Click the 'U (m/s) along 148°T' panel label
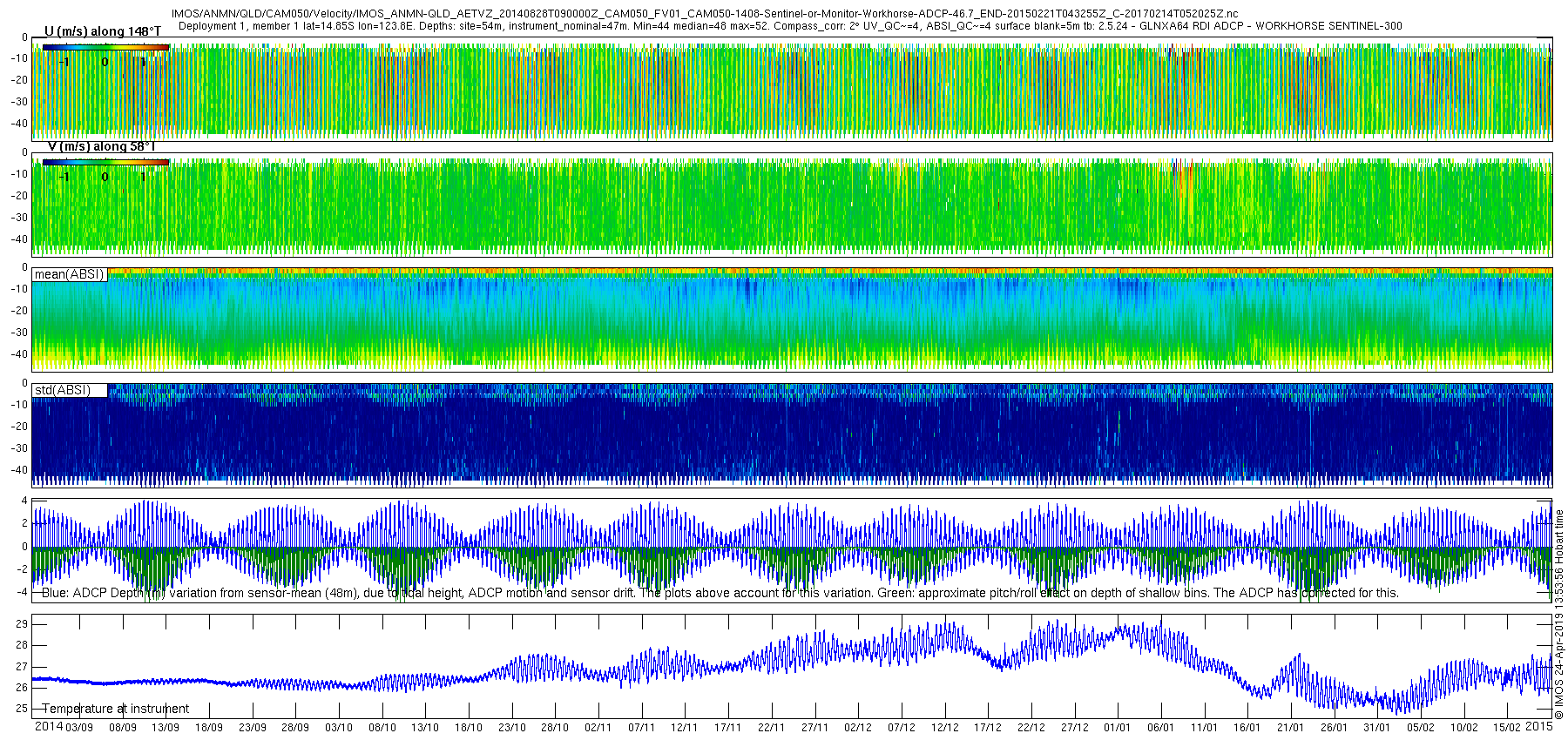 pyautogui.click(x=103, y=31)
